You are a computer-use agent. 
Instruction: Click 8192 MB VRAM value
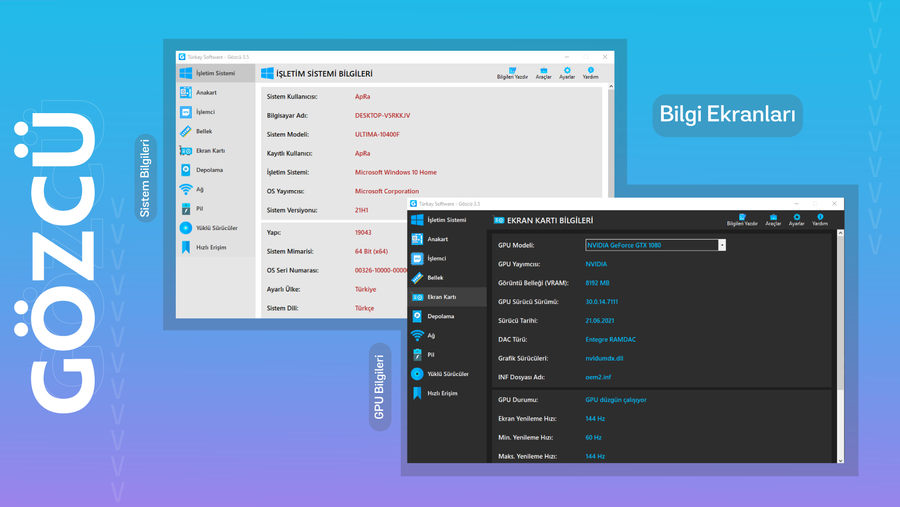point(598,283)
